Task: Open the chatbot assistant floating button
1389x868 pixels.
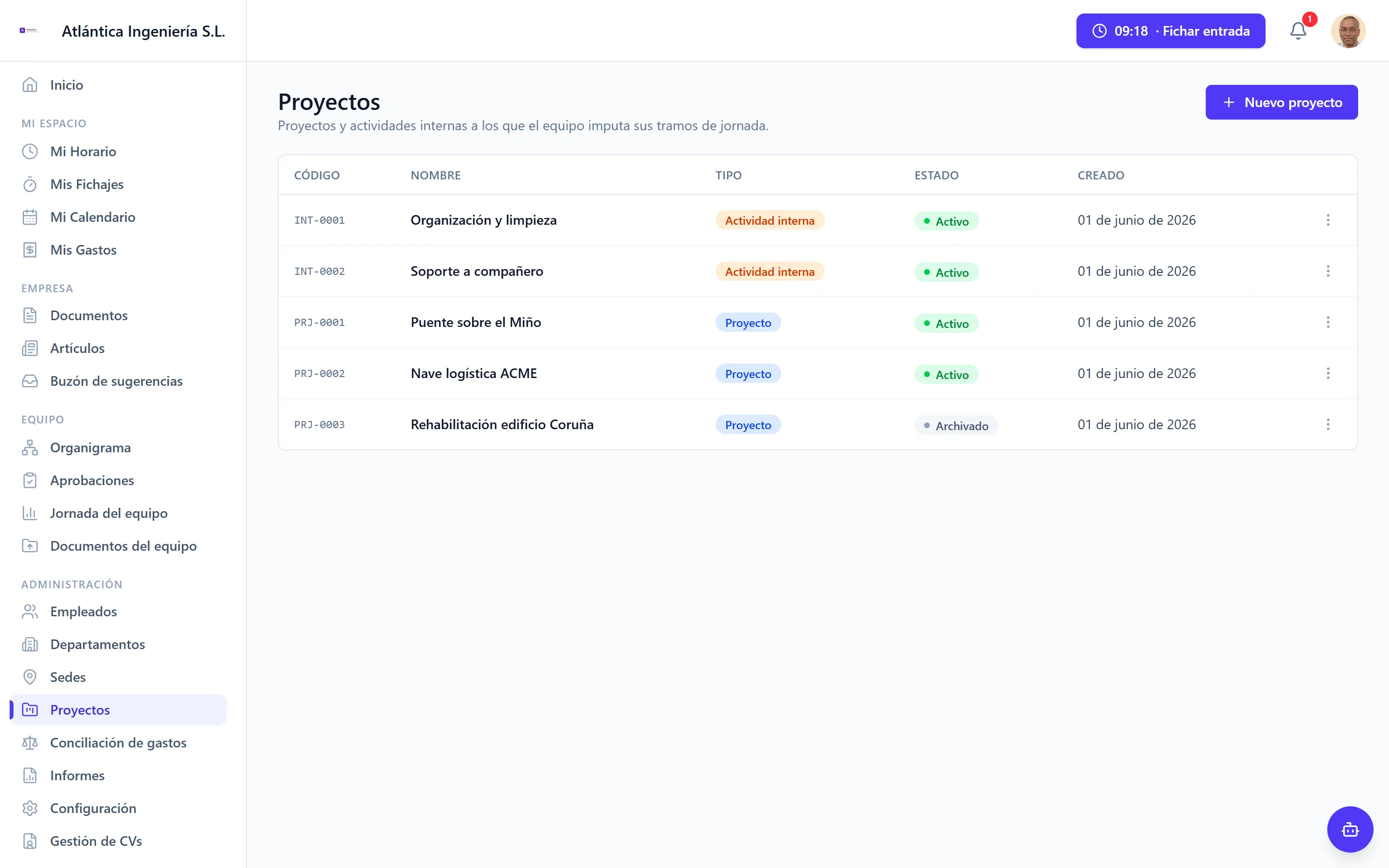Action: click(1350, 829)
